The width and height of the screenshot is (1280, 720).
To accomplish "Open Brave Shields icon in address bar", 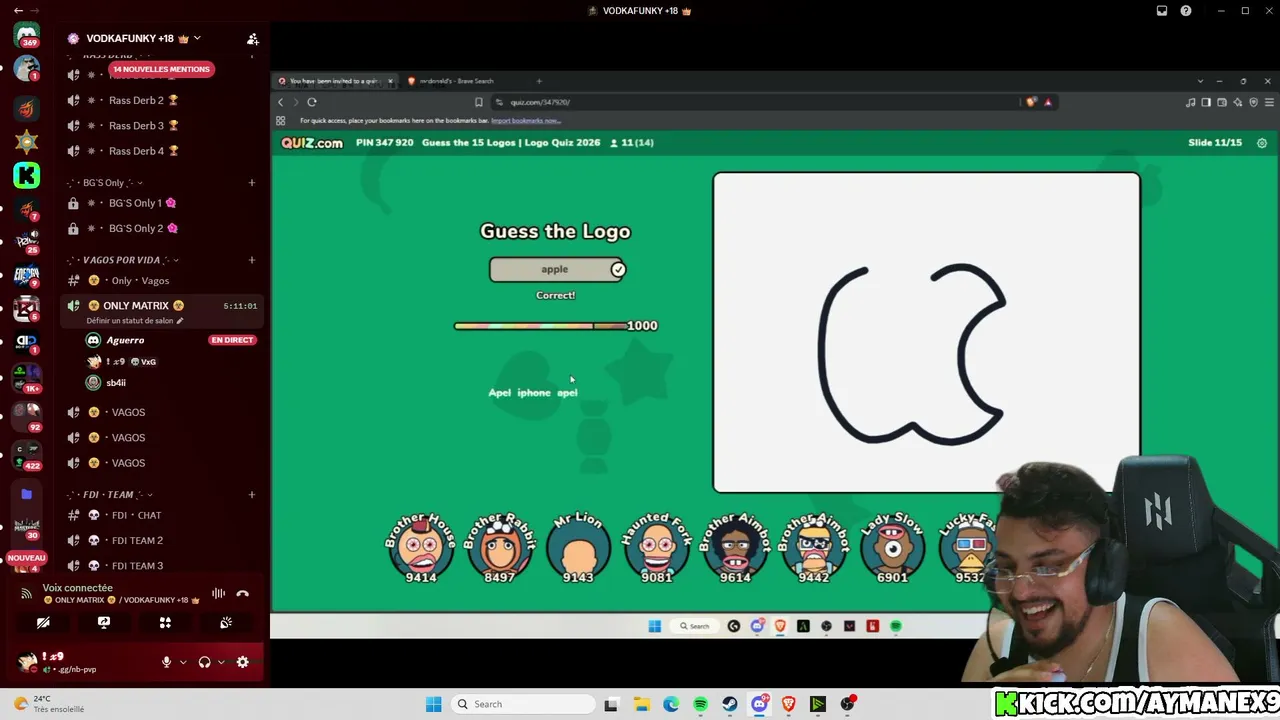I will pyautogui.click(x=1031, y=102).
